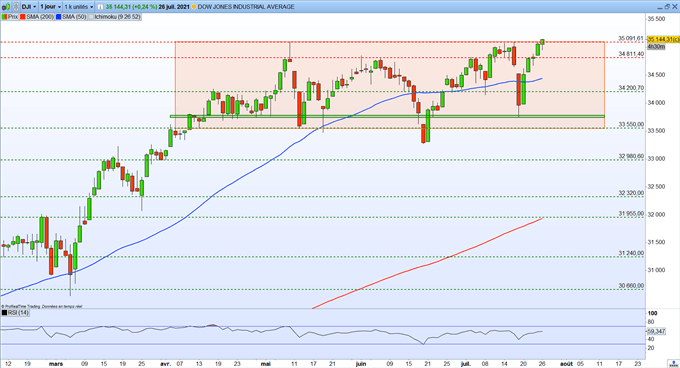Click the '4h30m' countdown label

point(656,46)
